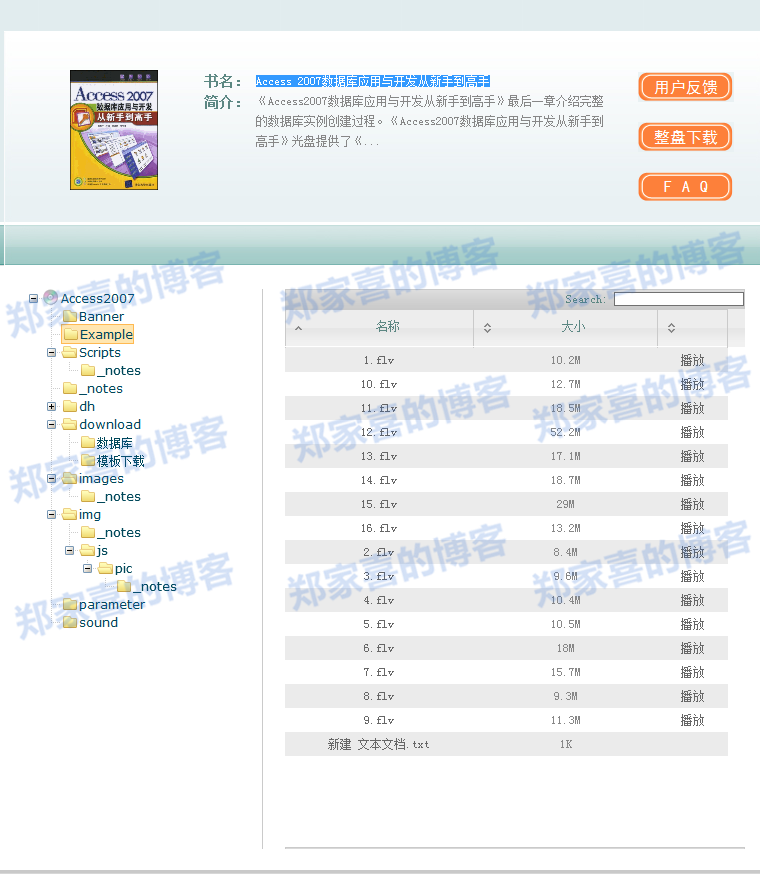
Task: Expand the dh folder node
Action: pyautogui.click(x=51, y=406)
